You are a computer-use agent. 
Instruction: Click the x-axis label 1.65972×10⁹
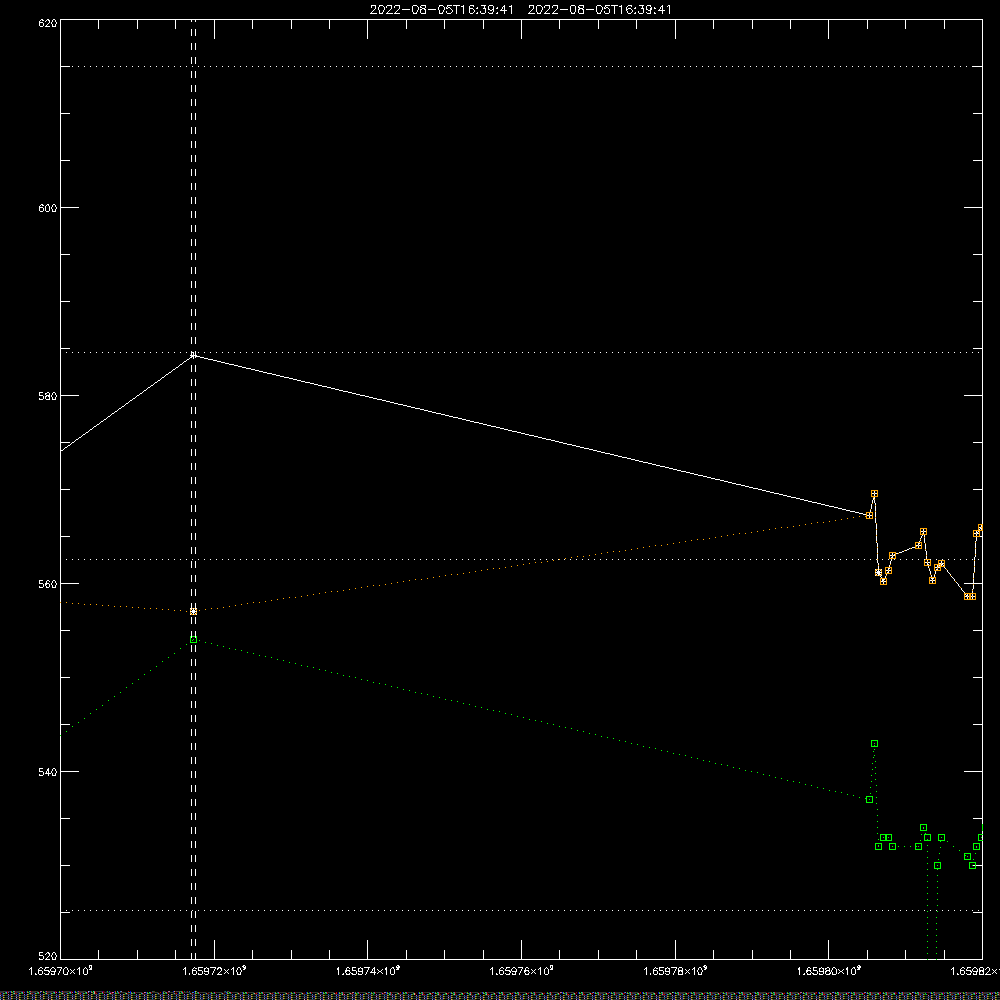[x=214, y=971]
